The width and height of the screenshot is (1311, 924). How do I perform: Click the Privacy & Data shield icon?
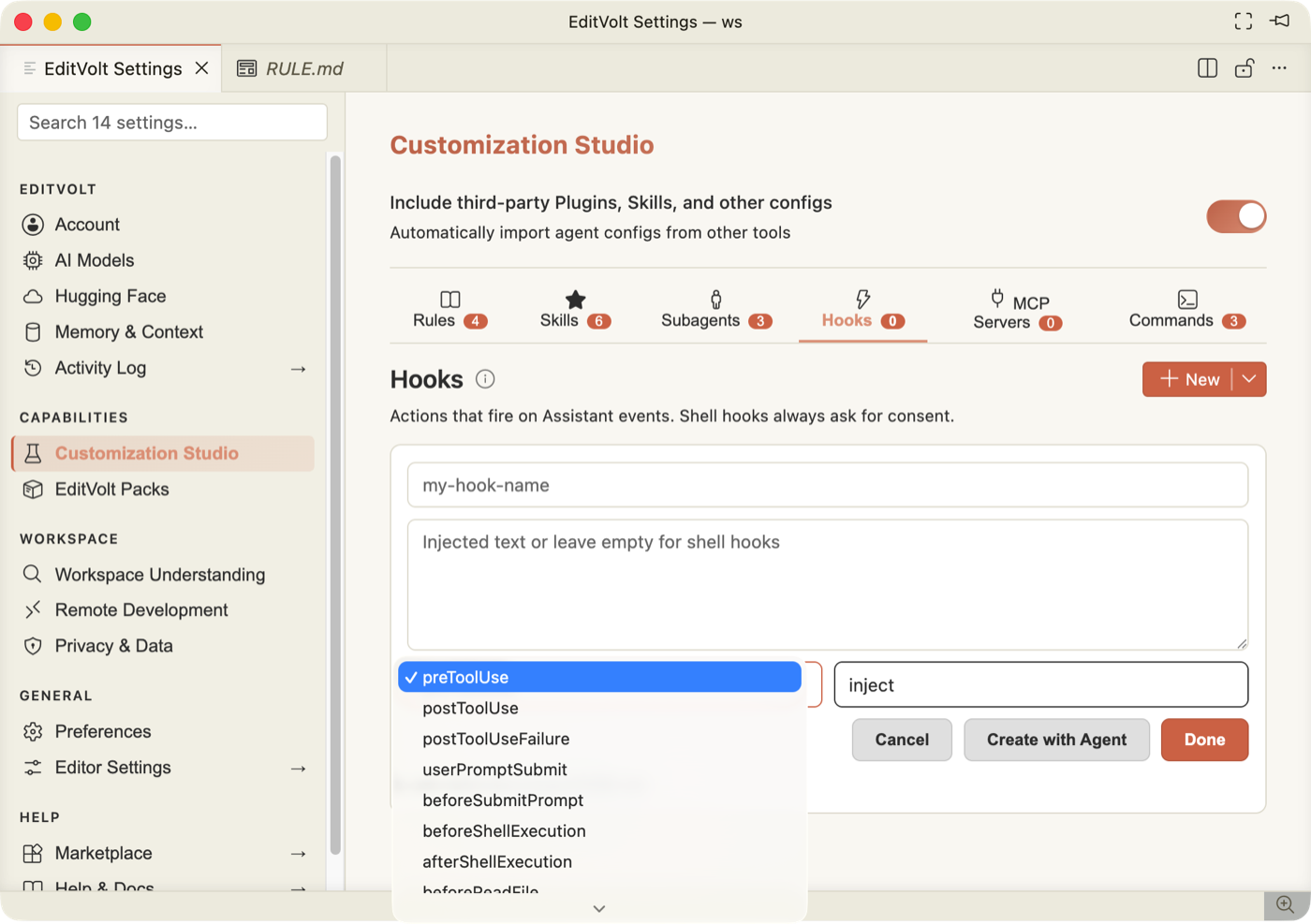coord(33,646)
